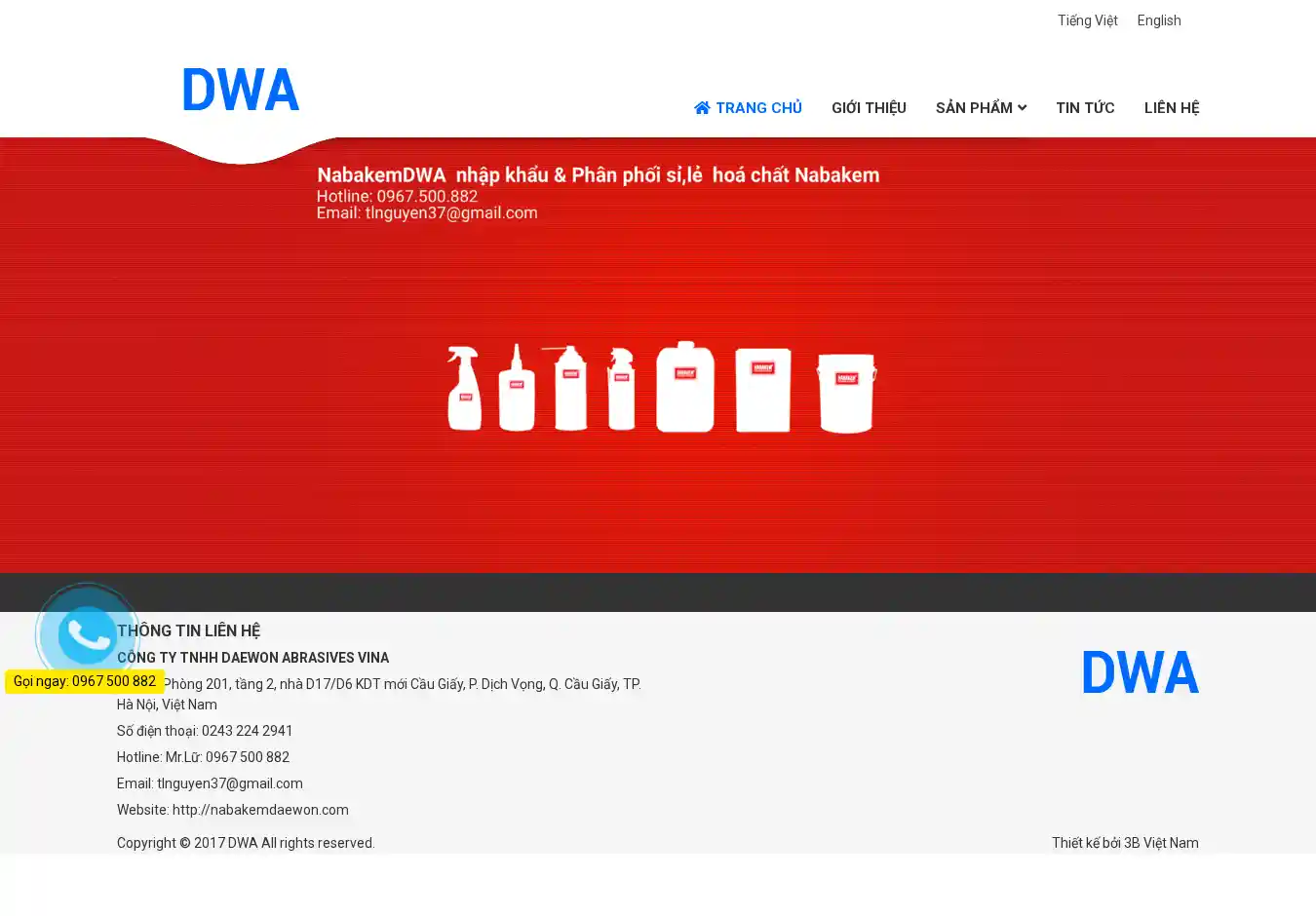Screen dimensions: 1316x916
Task: Open the GIỚI THIỆU menu item
Action: [869, 108]
